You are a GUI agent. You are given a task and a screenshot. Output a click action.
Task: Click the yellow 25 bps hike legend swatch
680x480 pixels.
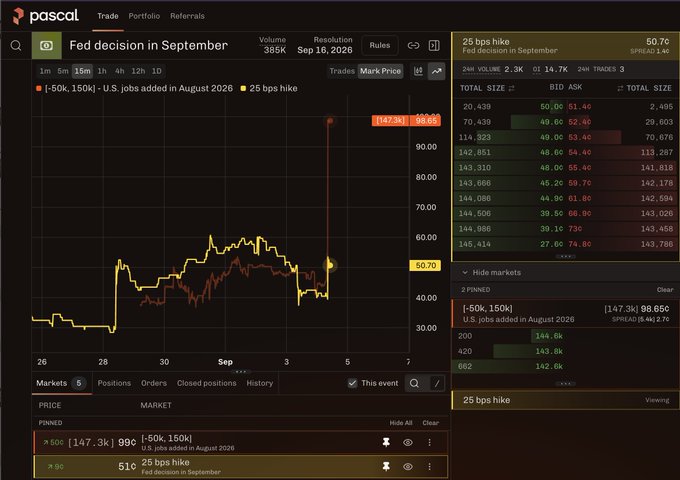coord(243,88)
